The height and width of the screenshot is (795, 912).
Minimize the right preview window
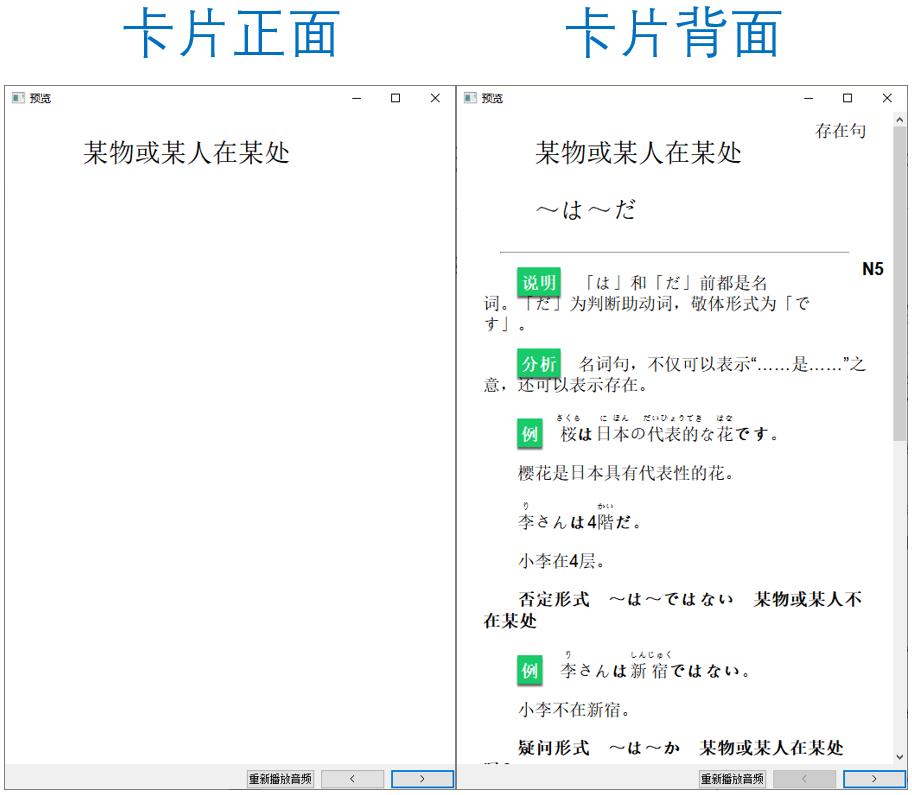coord(808,98)
